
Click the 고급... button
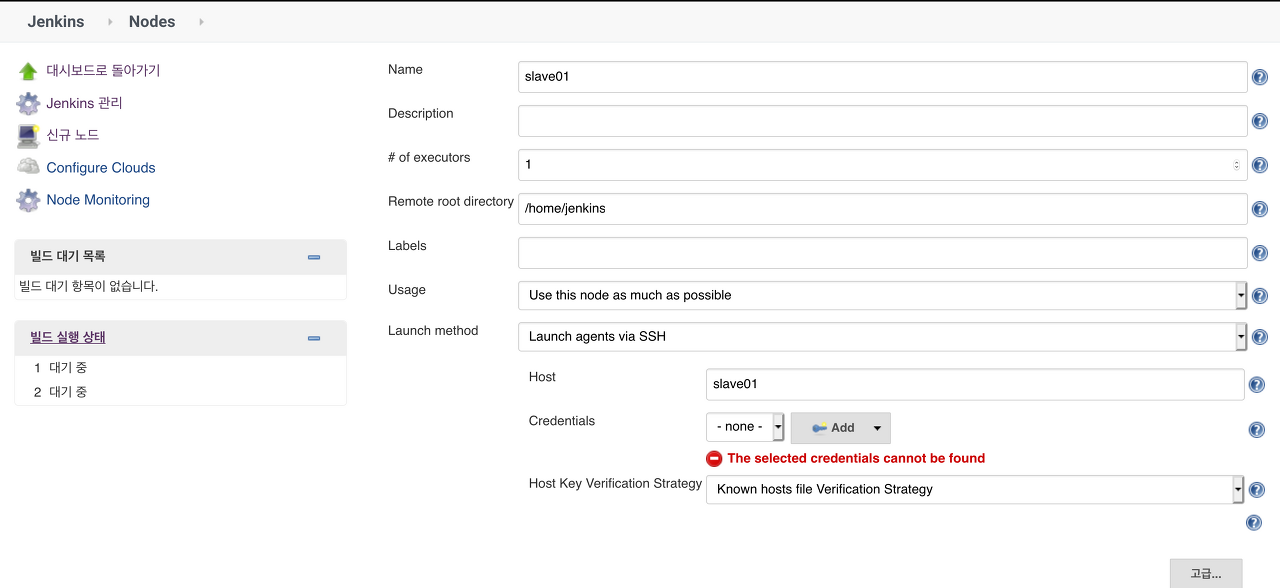(1206, 574)
